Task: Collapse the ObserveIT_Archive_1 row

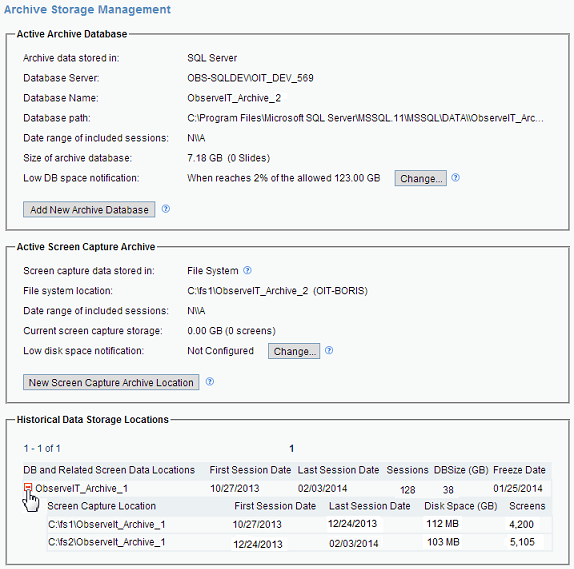Action: (x=28, y=487)
